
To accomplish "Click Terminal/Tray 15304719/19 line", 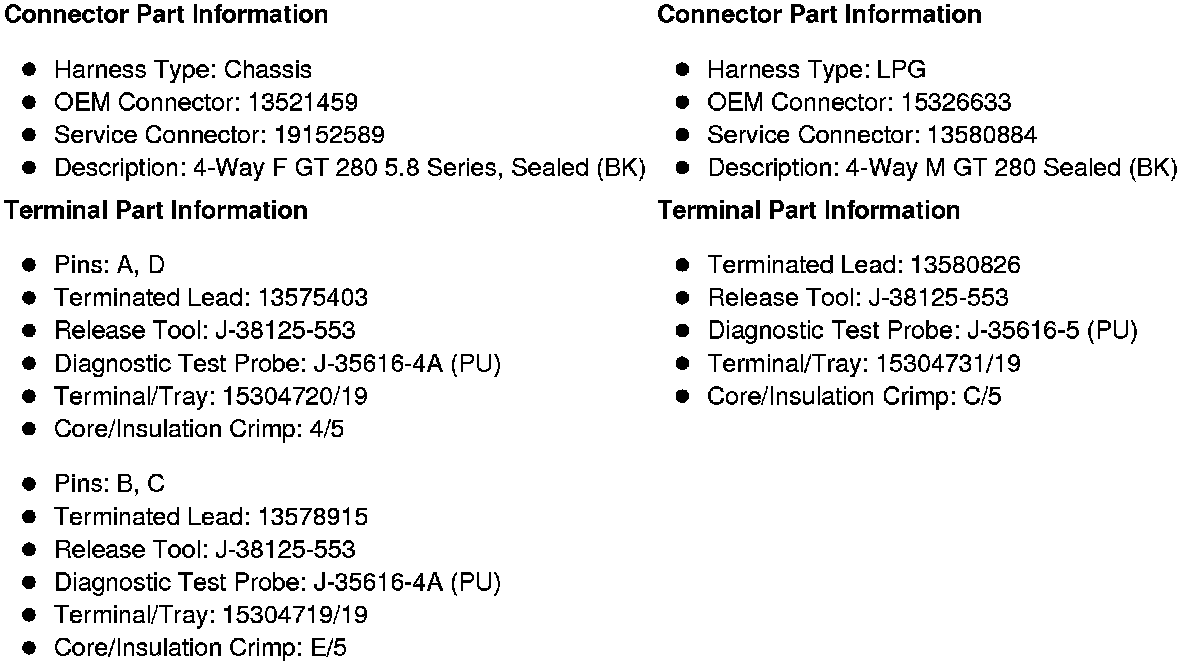I will point(211,615).
